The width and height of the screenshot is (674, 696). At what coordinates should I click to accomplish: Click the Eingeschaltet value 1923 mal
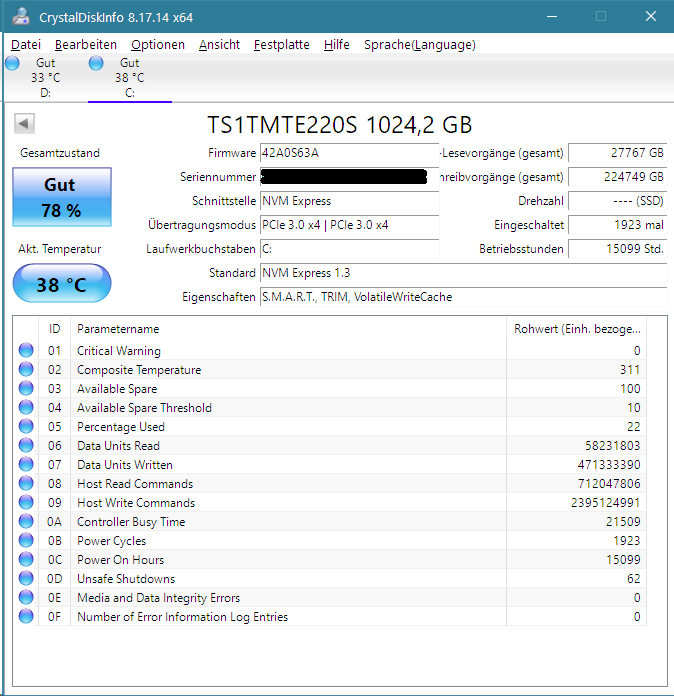point(618,225)
